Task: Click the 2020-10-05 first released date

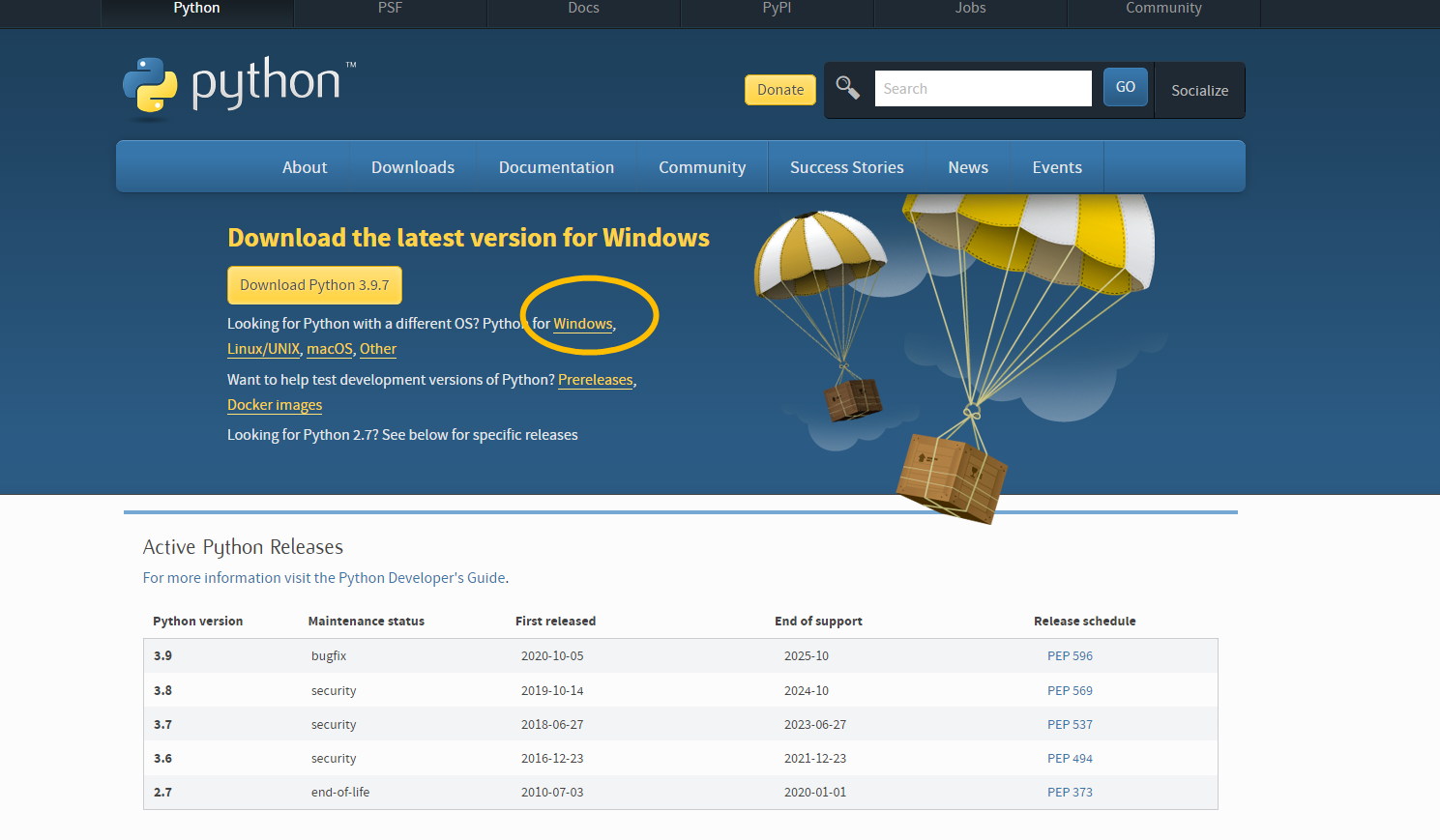Action: point(552,656)
